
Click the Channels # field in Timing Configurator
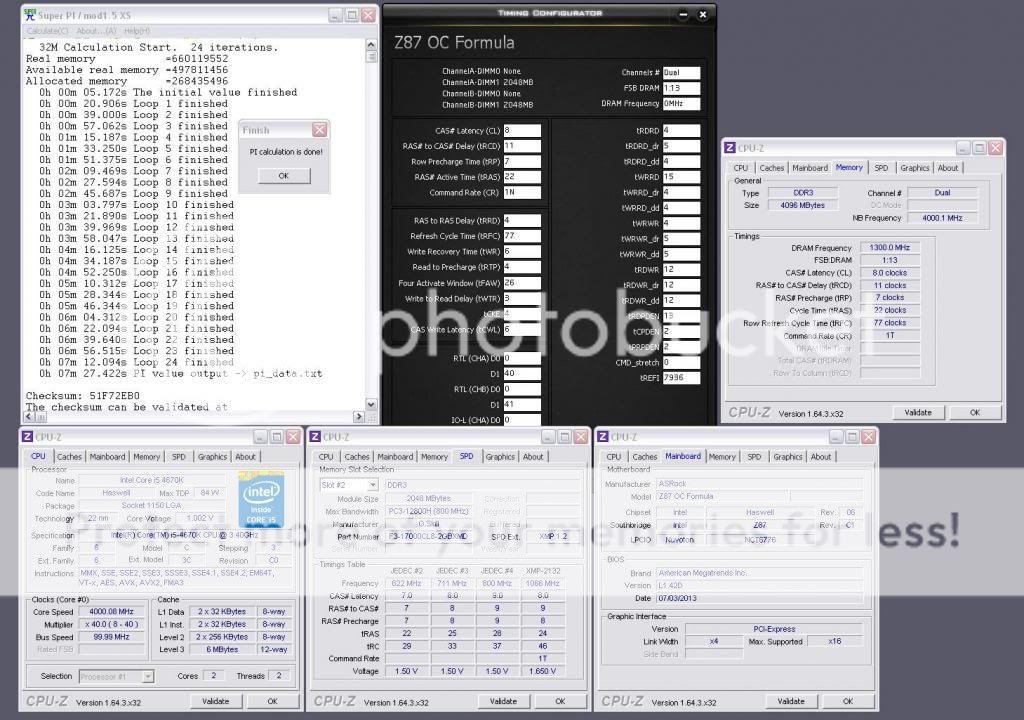[x=681, y=73]
